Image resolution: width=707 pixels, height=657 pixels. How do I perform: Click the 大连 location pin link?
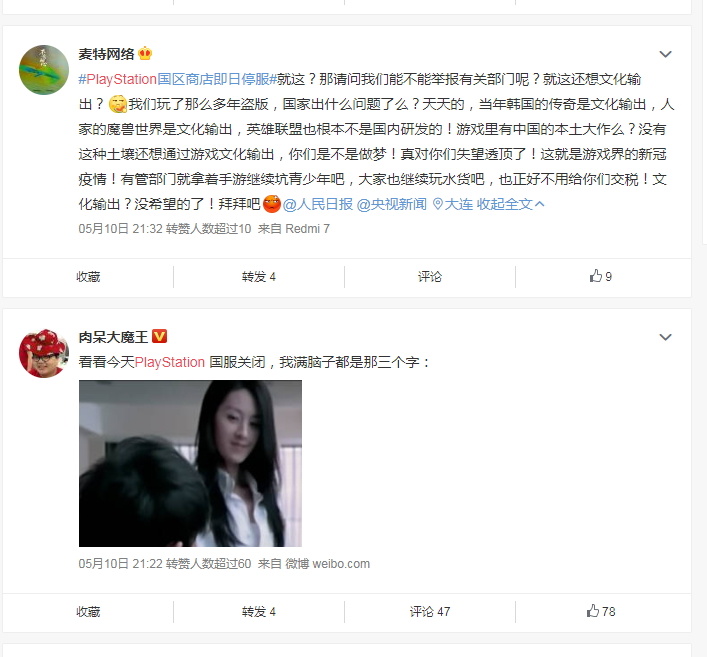click(453, 204)
